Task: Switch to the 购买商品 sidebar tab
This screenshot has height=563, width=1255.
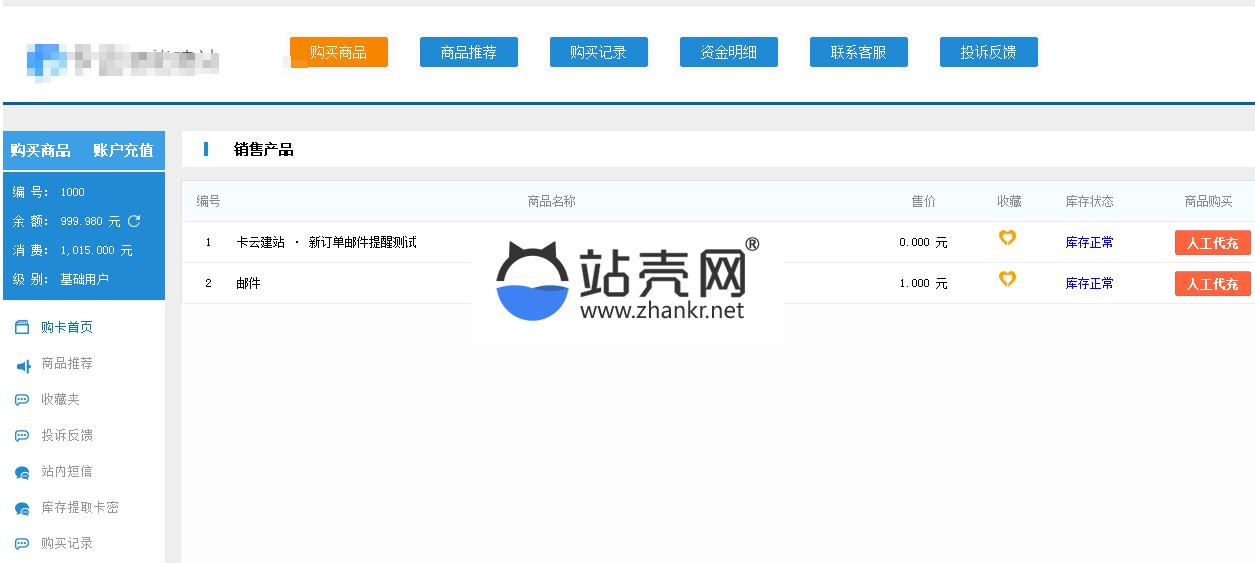Action: (41, 150)
